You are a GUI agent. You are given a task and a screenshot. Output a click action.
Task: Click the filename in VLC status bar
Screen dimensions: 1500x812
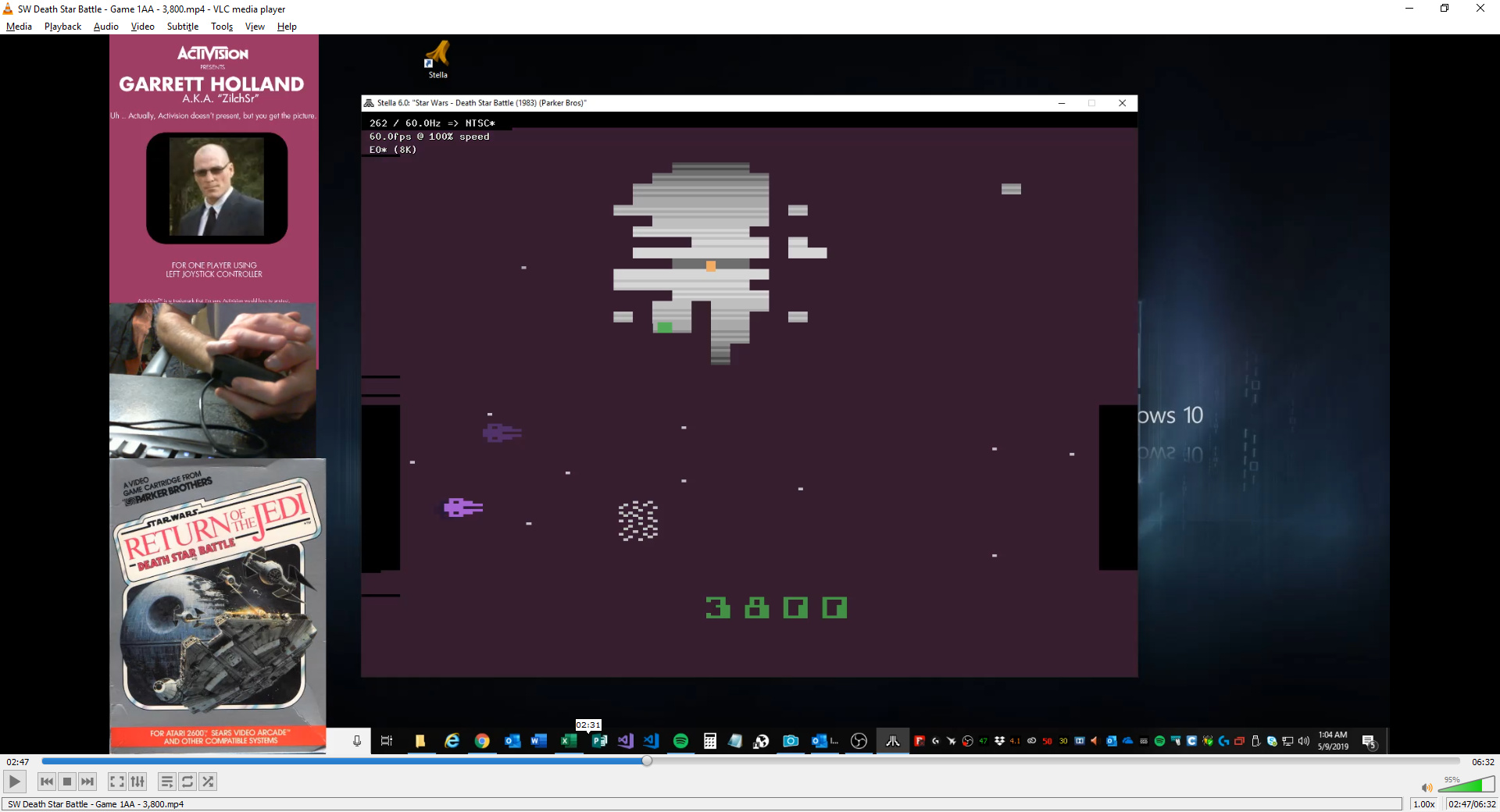tap(95, 804)
